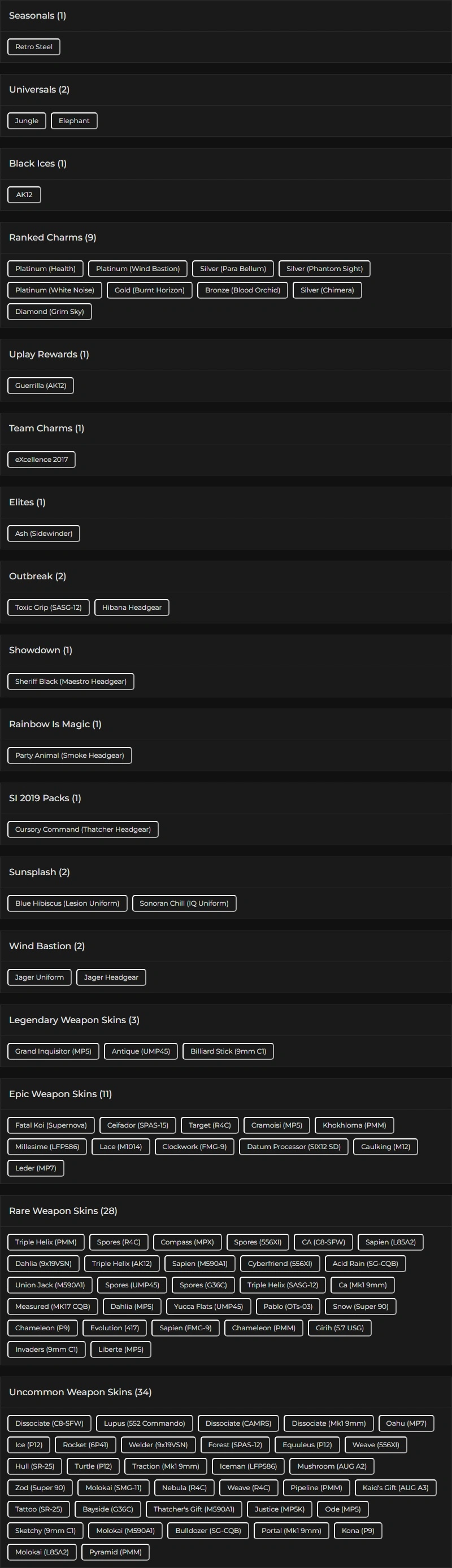Click the Retro Steel seasonal tag

click(x=33, y=47)
